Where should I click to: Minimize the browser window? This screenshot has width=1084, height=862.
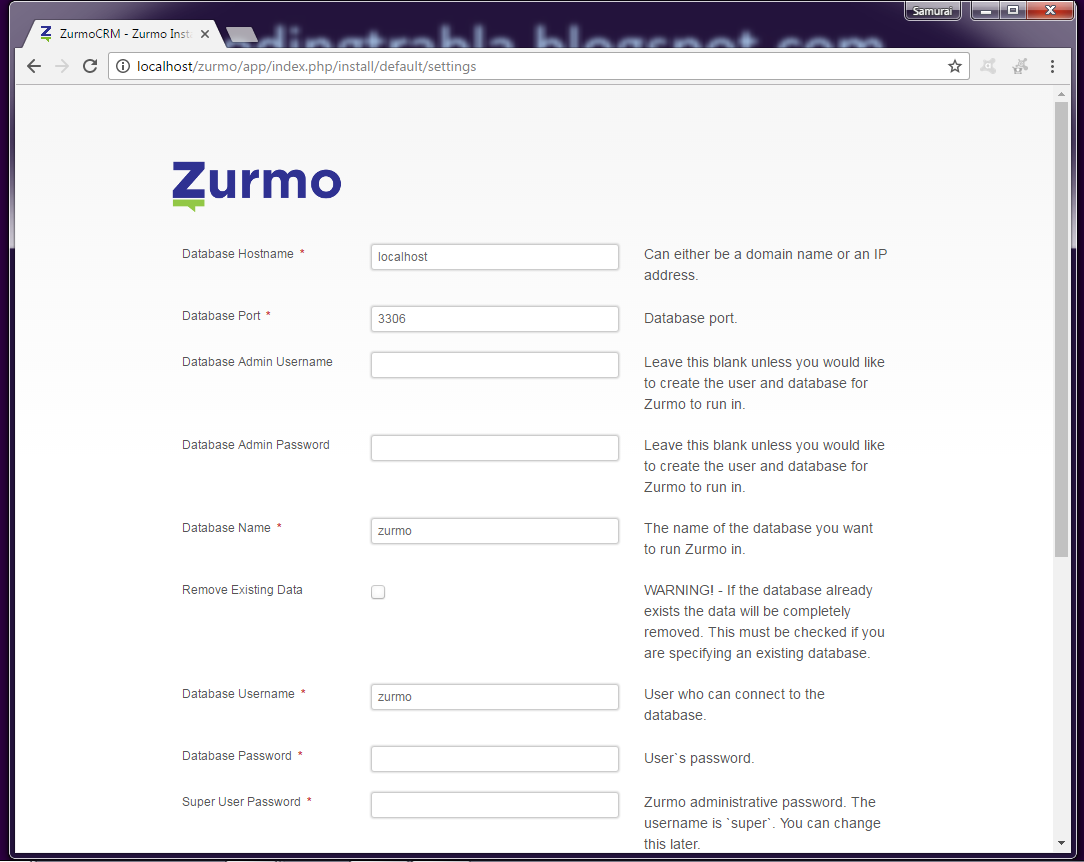(x=986, y=10)
